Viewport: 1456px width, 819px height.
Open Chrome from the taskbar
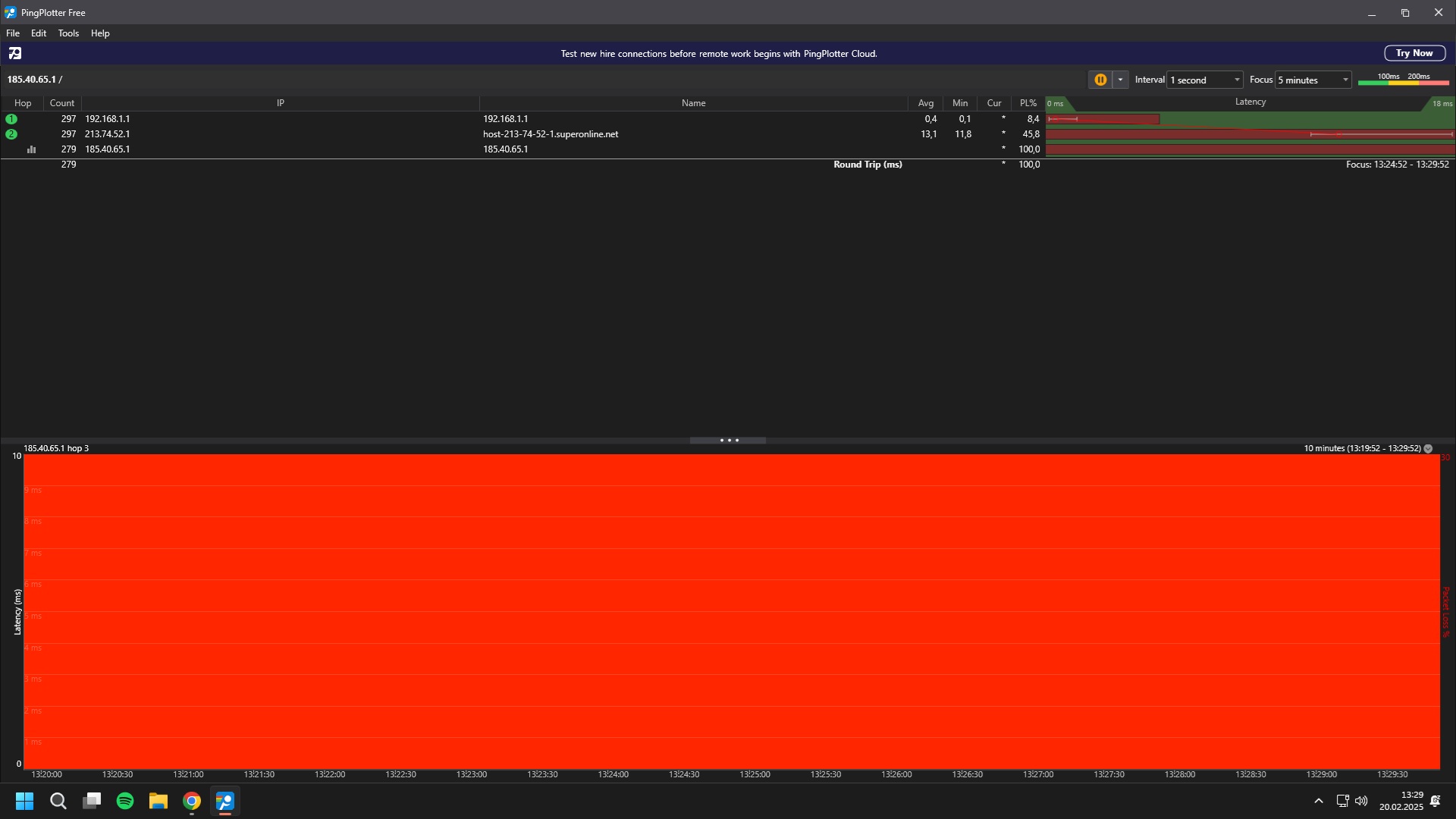[x=192, y=801]
